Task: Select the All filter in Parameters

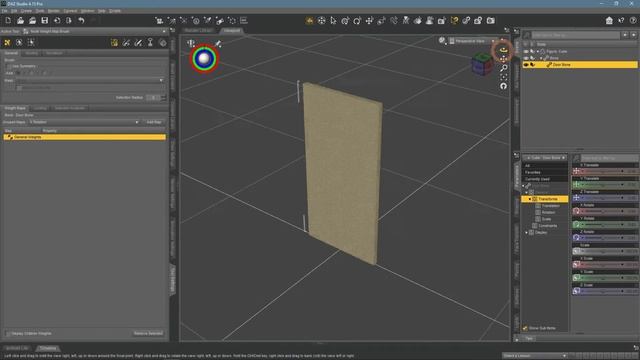Action: pyautogui.click(x=544, y=166)
